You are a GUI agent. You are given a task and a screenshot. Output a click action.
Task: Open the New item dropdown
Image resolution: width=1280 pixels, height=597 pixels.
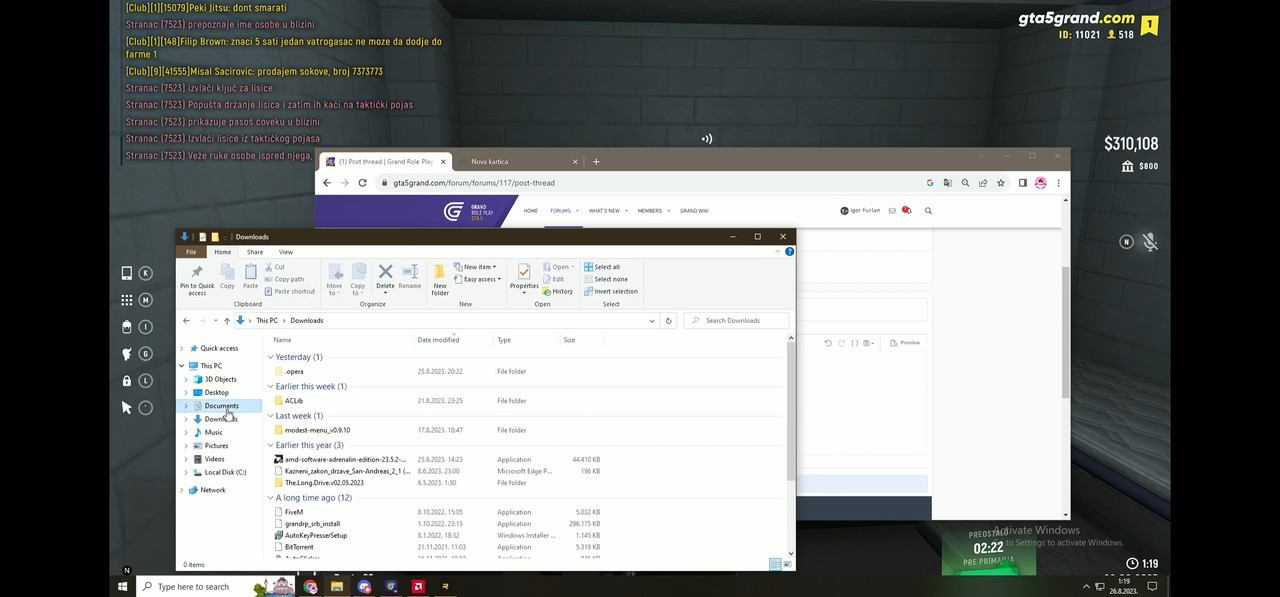click(x=476, y=267)
